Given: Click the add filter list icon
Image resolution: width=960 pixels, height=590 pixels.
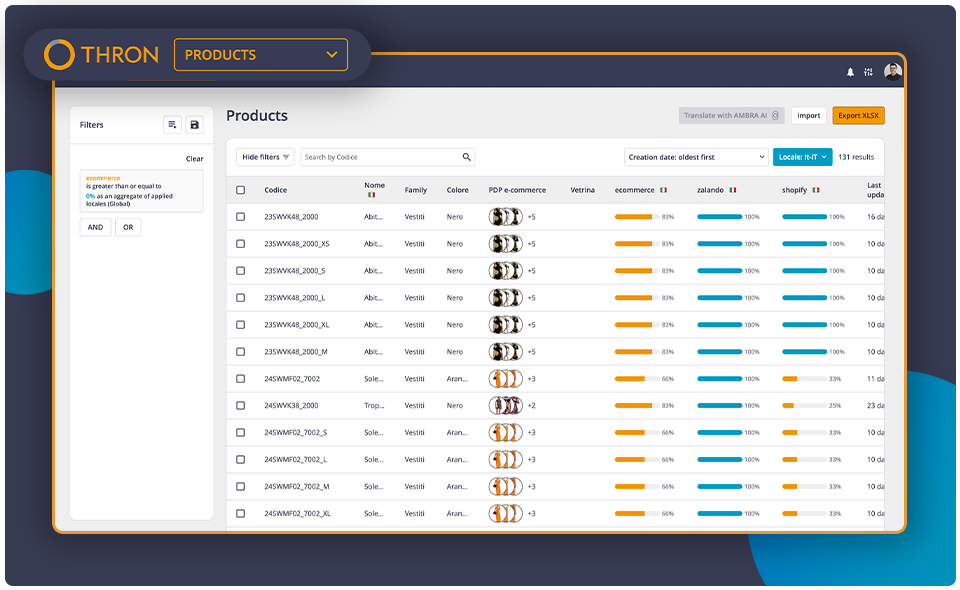Looking at the screenshot, I should click(x=172, y=125).
